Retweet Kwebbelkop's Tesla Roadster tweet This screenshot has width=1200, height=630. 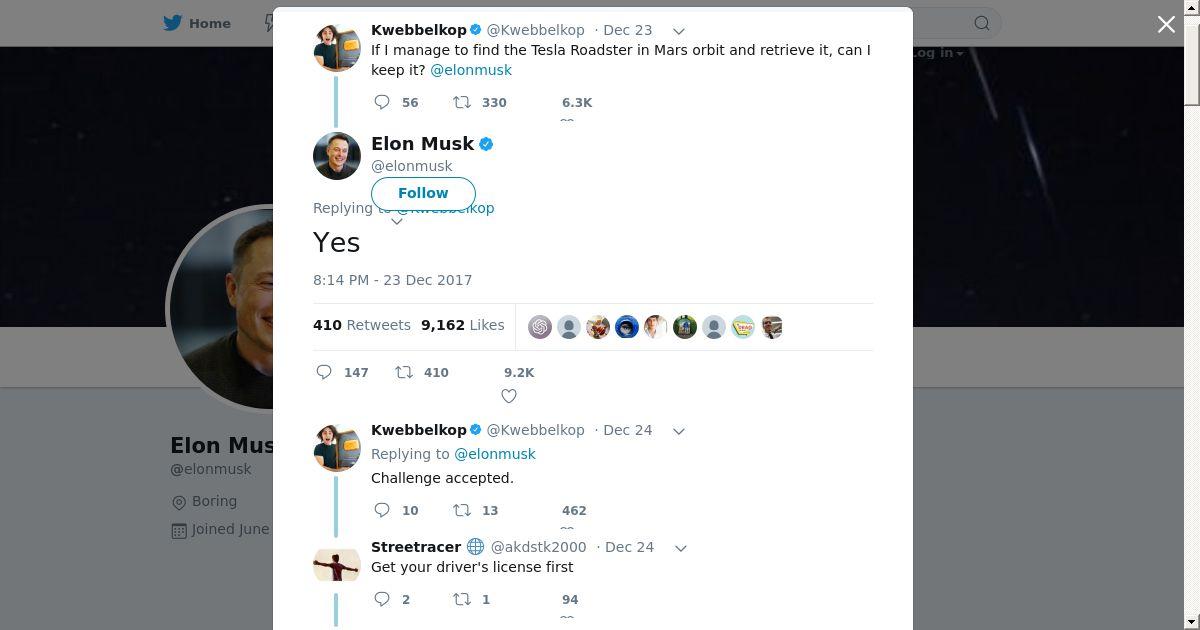point(462,102)
